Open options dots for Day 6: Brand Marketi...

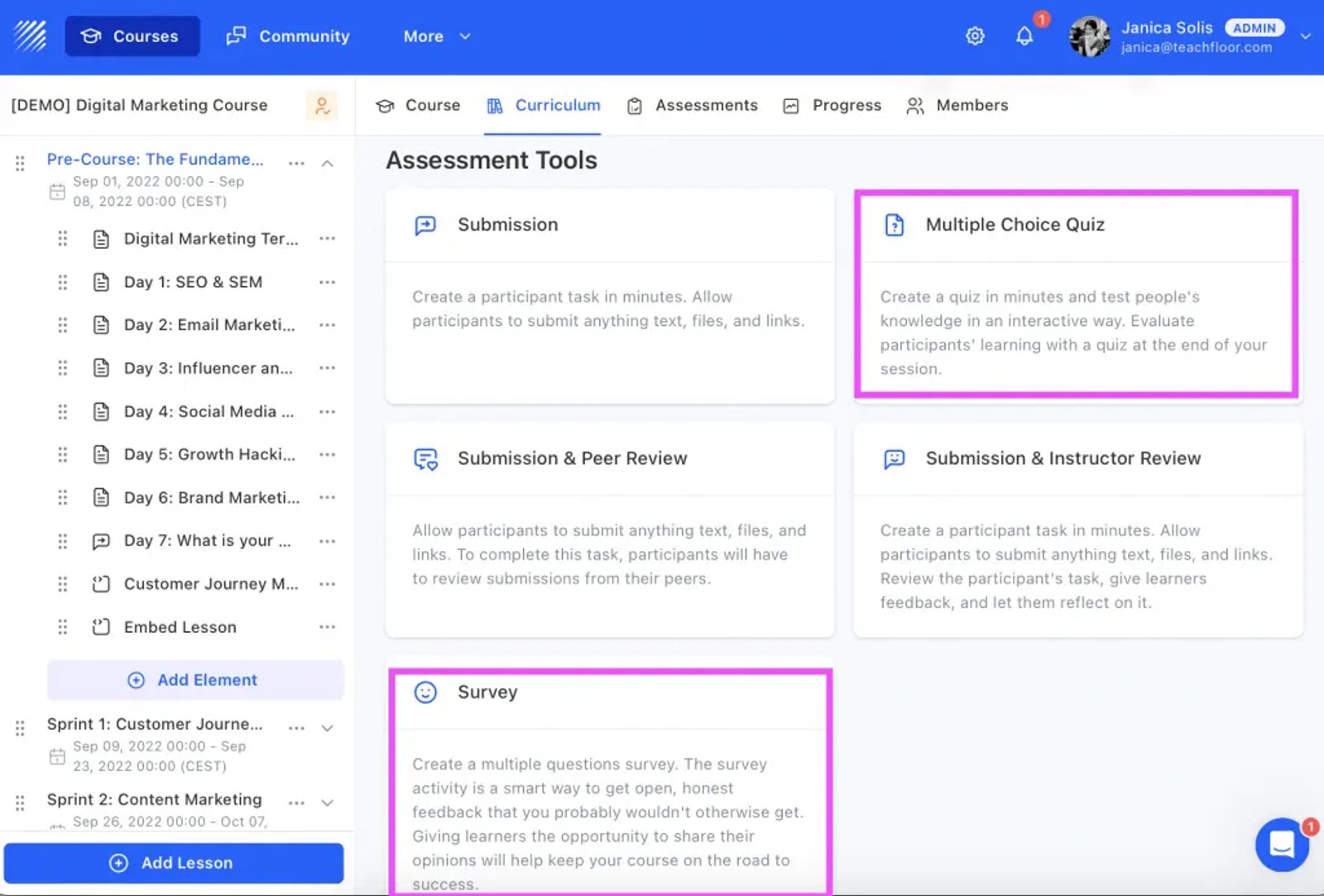[x=328, y=497]
